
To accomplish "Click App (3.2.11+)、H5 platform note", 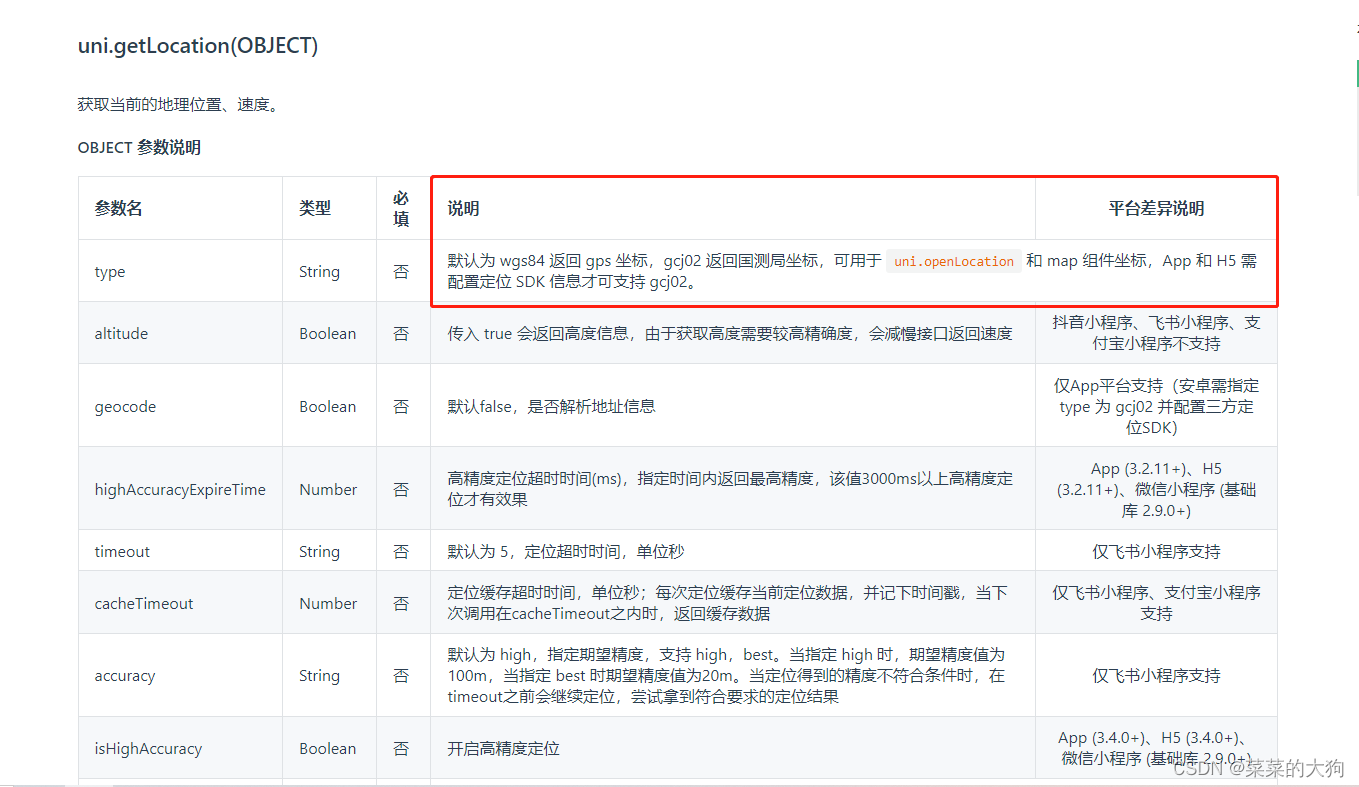I will [x=1156, y=489].
